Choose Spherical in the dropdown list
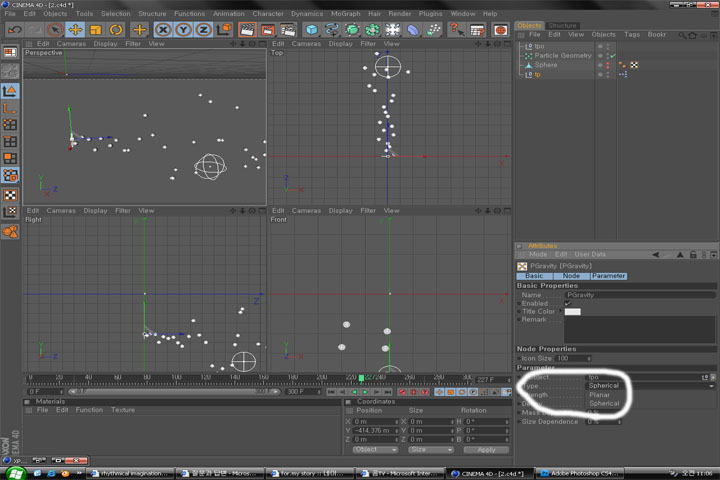Viewport: 720px width, 480px height. pyautogui.click(x=604, y=403)
